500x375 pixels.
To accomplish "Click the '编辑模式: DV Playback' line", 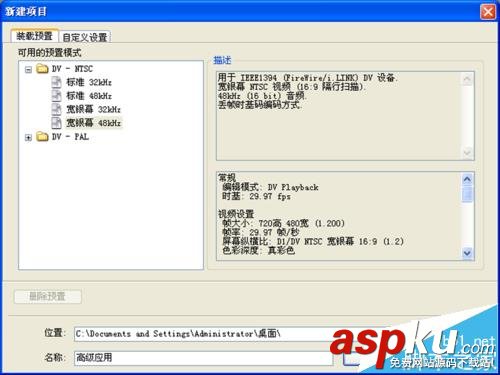I will (270, 187).
